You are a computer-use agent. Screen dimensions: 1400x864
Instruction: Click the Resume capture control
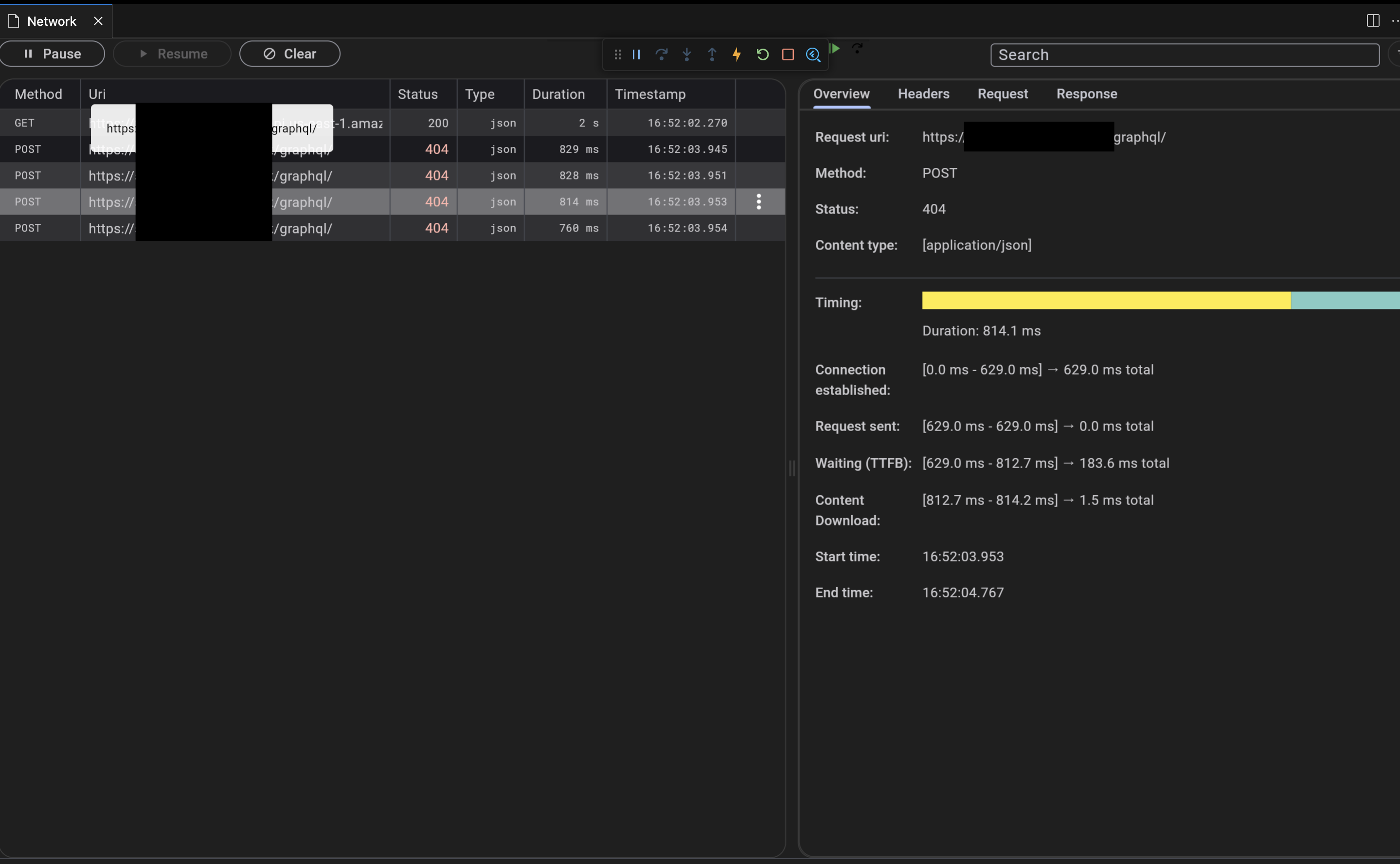pos(172,53)
